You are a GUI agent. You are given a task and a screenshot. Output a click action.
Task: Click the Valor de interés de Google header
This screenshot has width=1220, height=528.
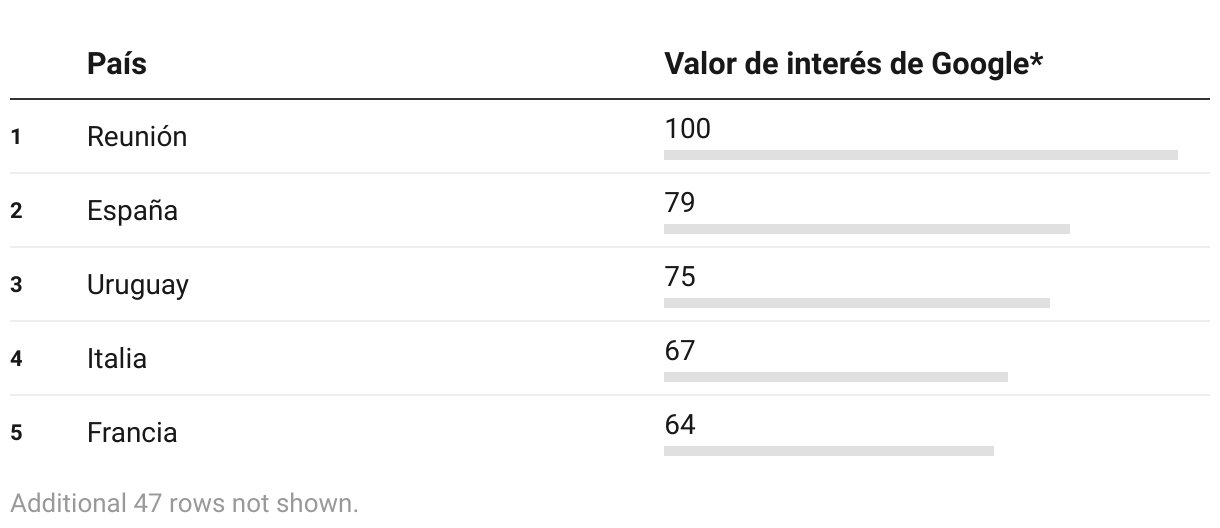pos(854,64)
